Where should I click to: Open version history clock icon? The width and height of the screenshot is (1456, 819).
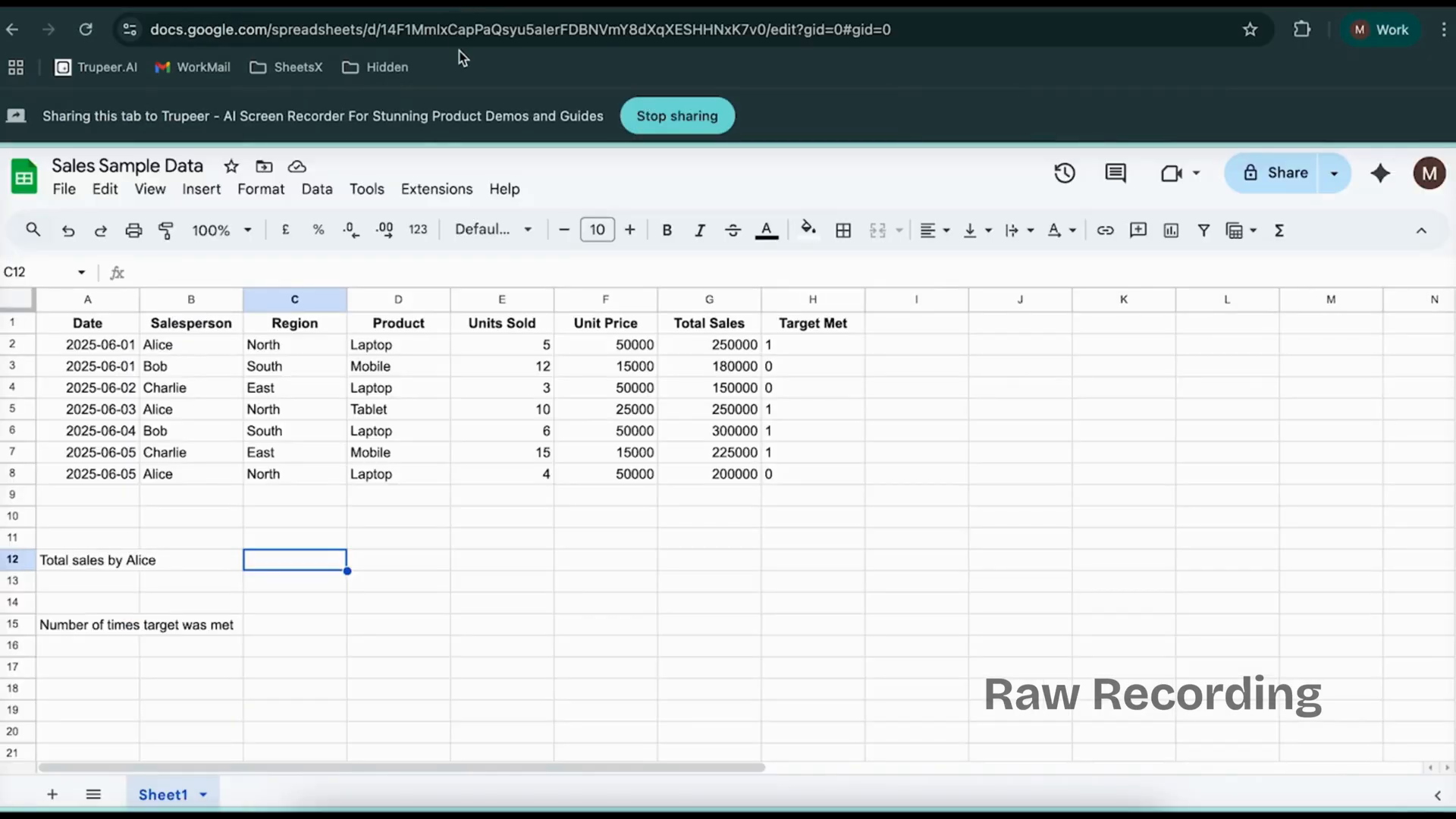tap(1065, 173)
